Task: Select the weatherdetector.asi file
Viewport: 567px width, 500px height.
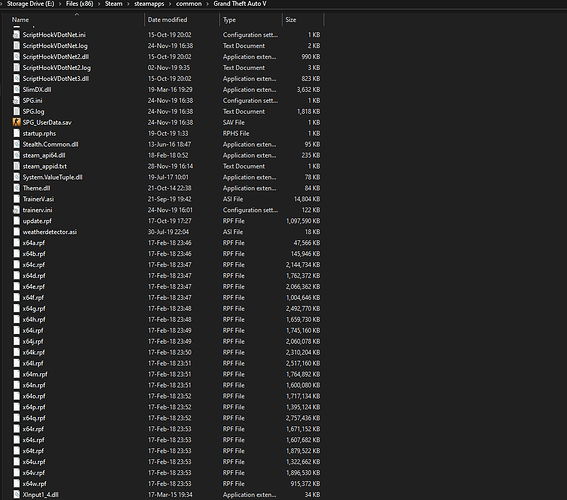Action: (x=50, y=232)
